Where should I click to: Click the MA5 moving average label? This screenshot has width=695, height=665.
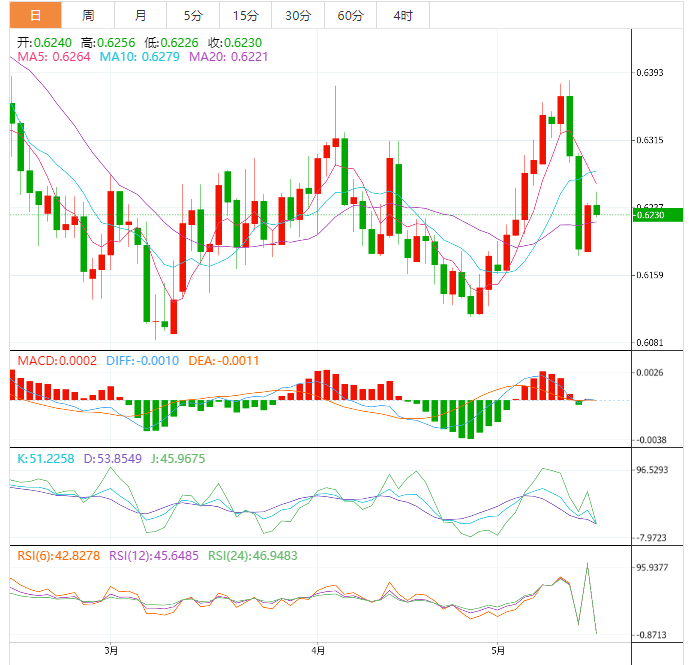point(54,57)
